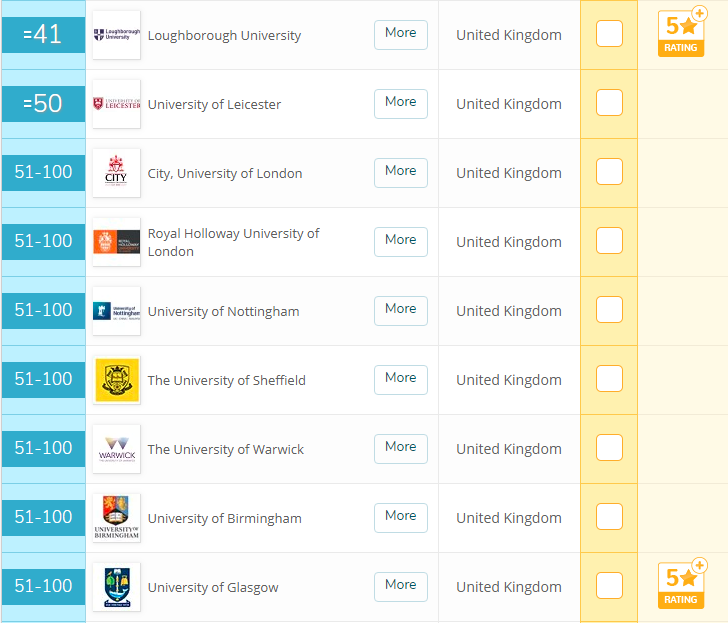Expand More for The University of Warwick
The width and height of the screenshot is (728, 623).
coord(400,448)
